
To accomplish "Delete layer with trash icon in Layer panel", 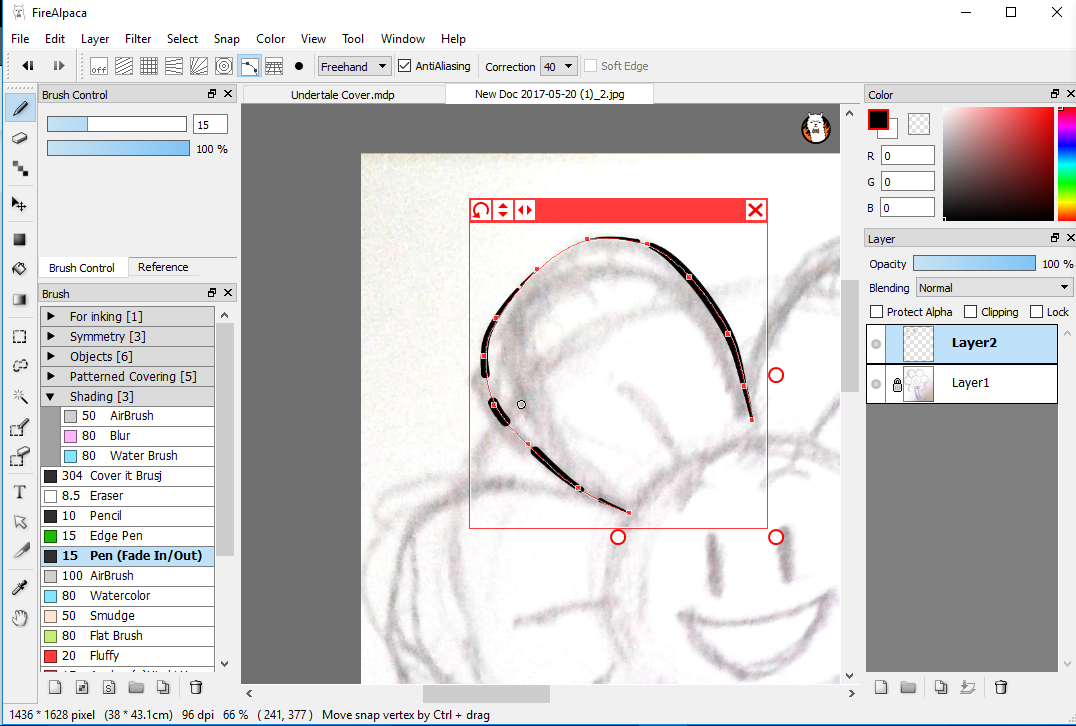I will click(x=1001, y=687).
